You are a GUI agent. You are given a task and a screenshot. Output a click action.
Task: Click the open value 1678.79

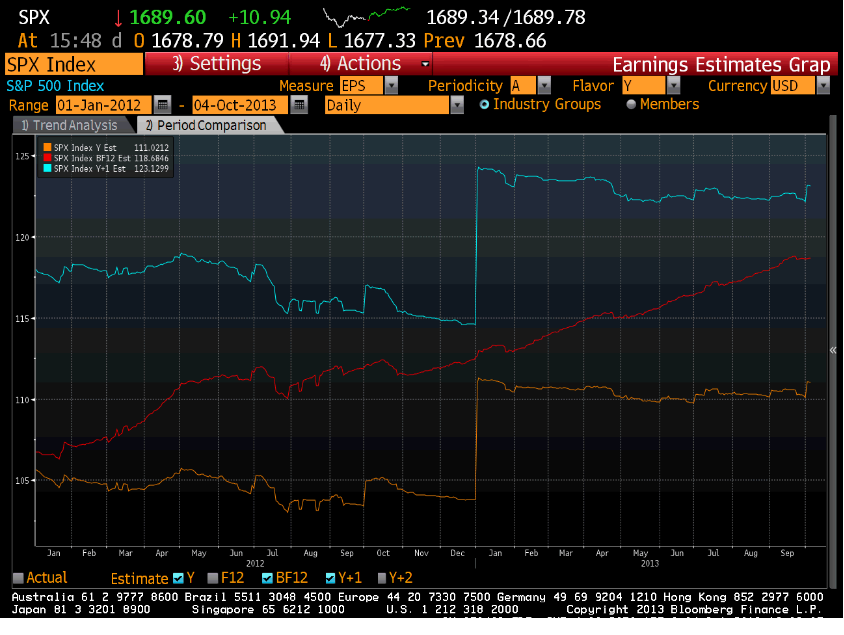187,41
